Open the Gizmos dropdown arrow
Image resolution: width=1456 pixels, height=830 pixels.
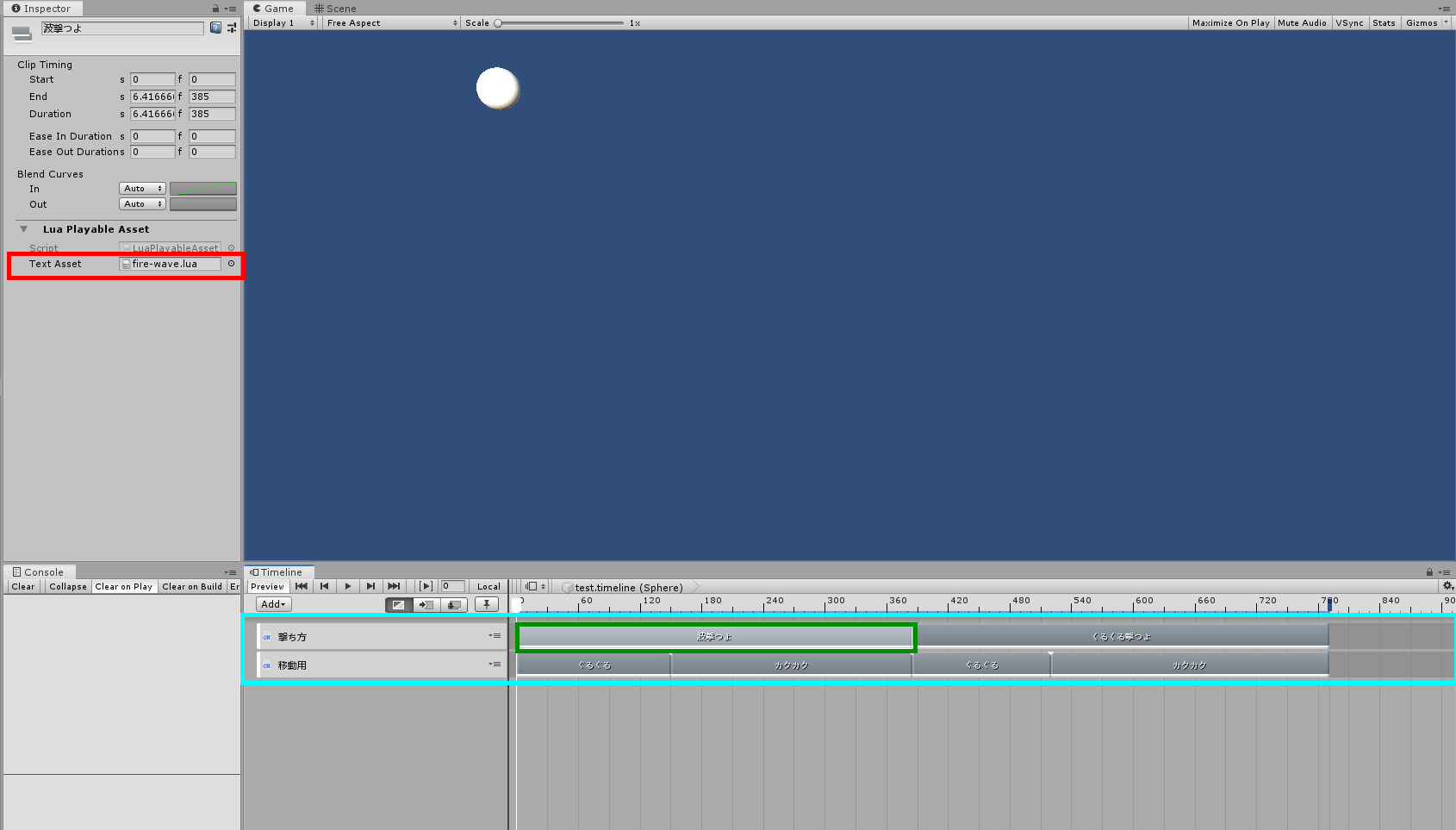[1447, 22]
